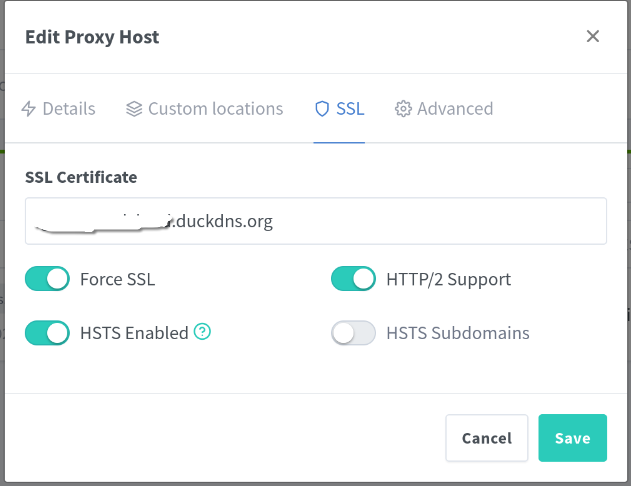
Task: Click the gear icon beside Advanced
Action: (403, 109)
